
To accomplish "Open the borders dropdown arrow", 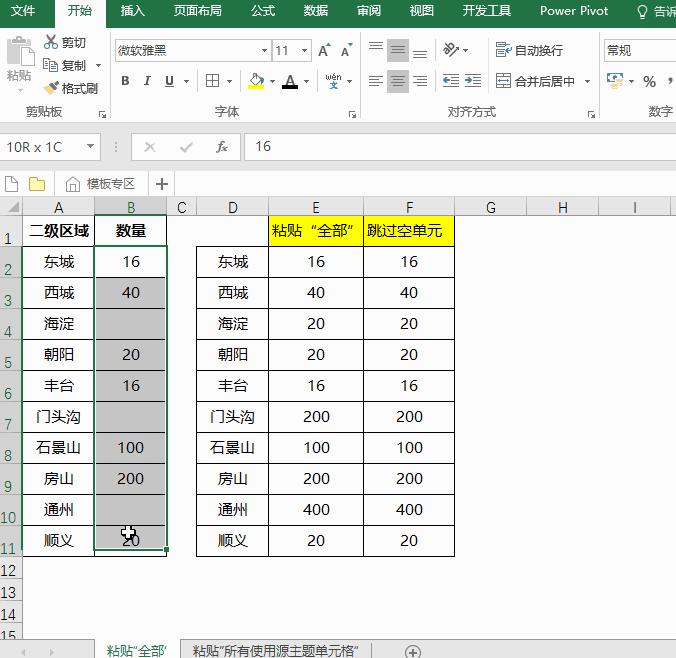I will tap(229, 81).
